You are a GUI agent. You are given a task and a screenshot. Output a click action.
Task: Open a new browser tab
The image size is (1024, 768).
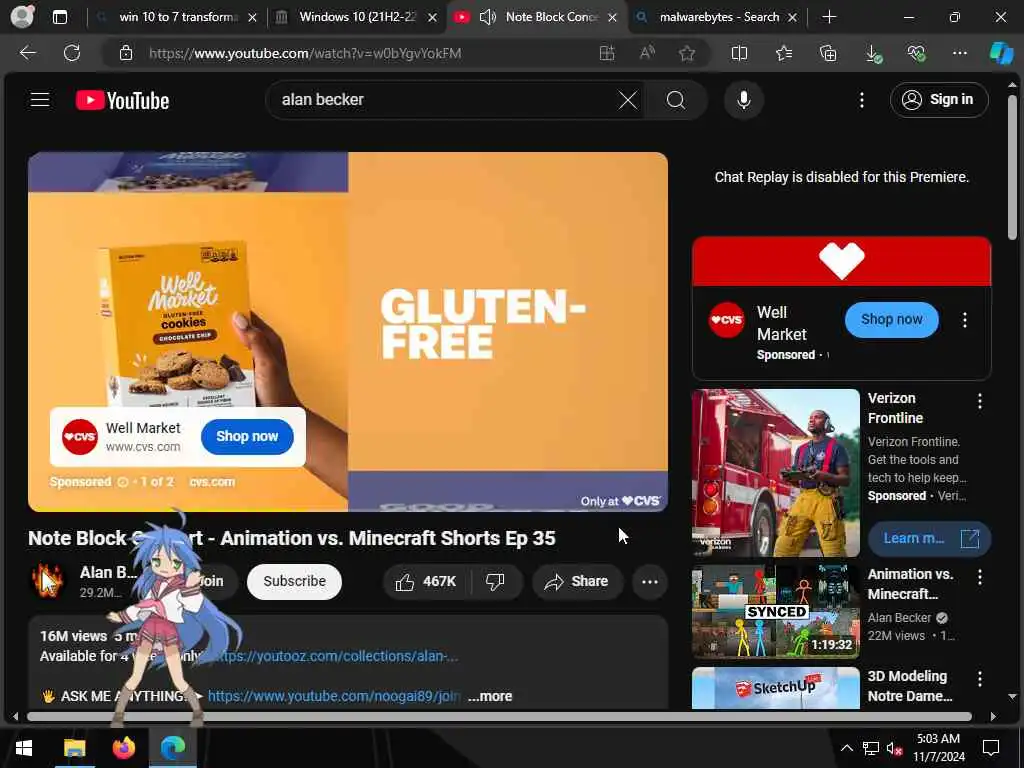pyautogui.click(x=829, y=17)
